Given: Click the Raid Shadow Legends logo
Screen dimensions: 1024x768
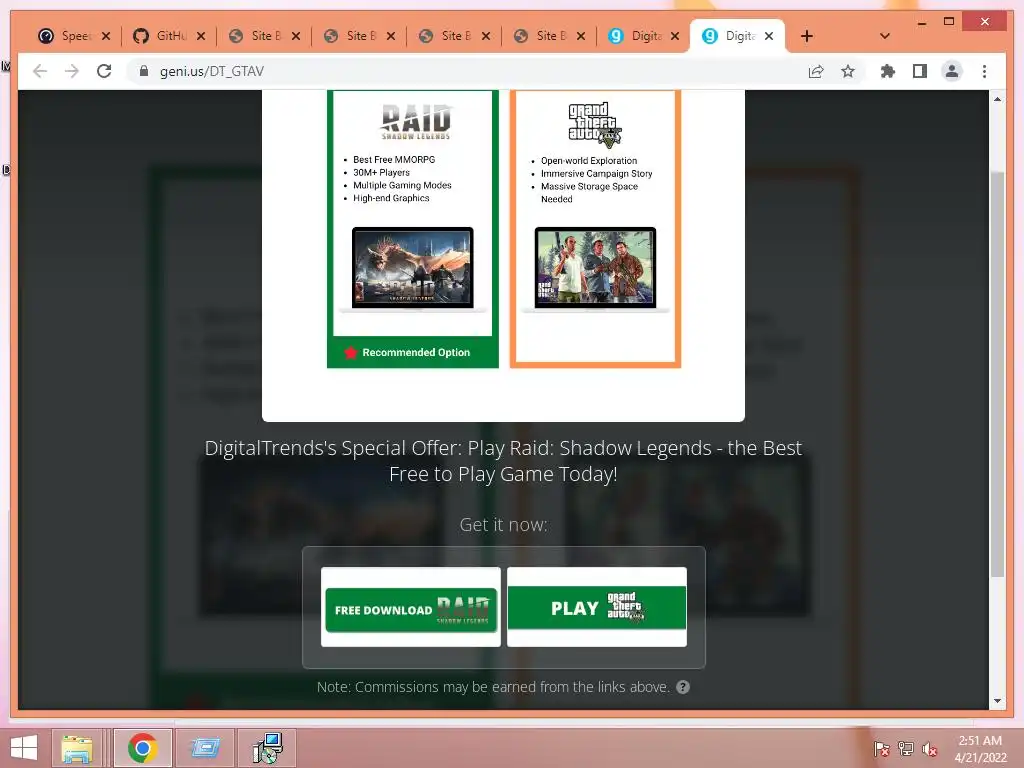Looking at the screenshot, I should (x=416, y=121).
